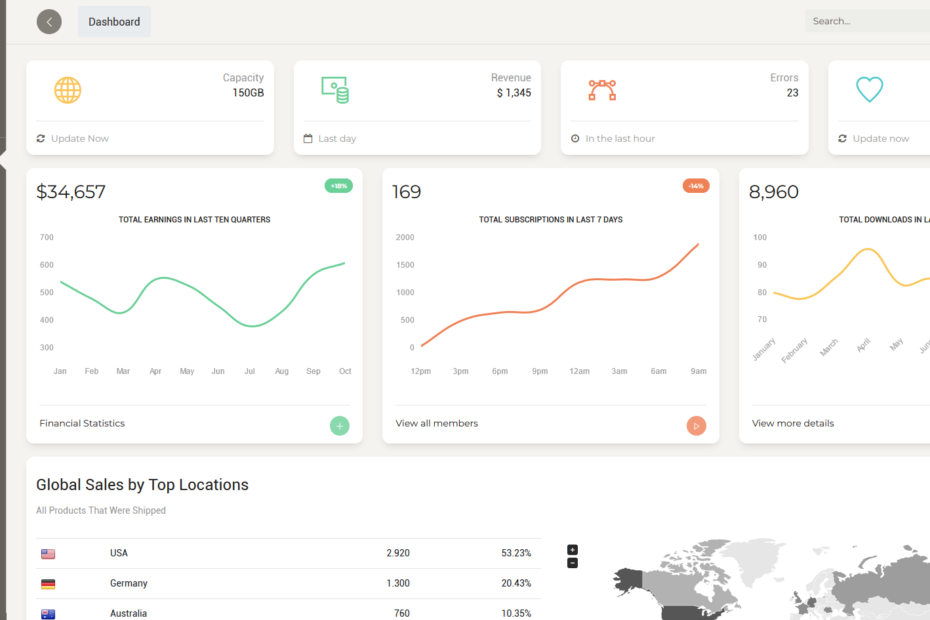The height and width of the screenshot is (620, 930).
Task: Zoom out the map with minus button
Action: [572, 563]
